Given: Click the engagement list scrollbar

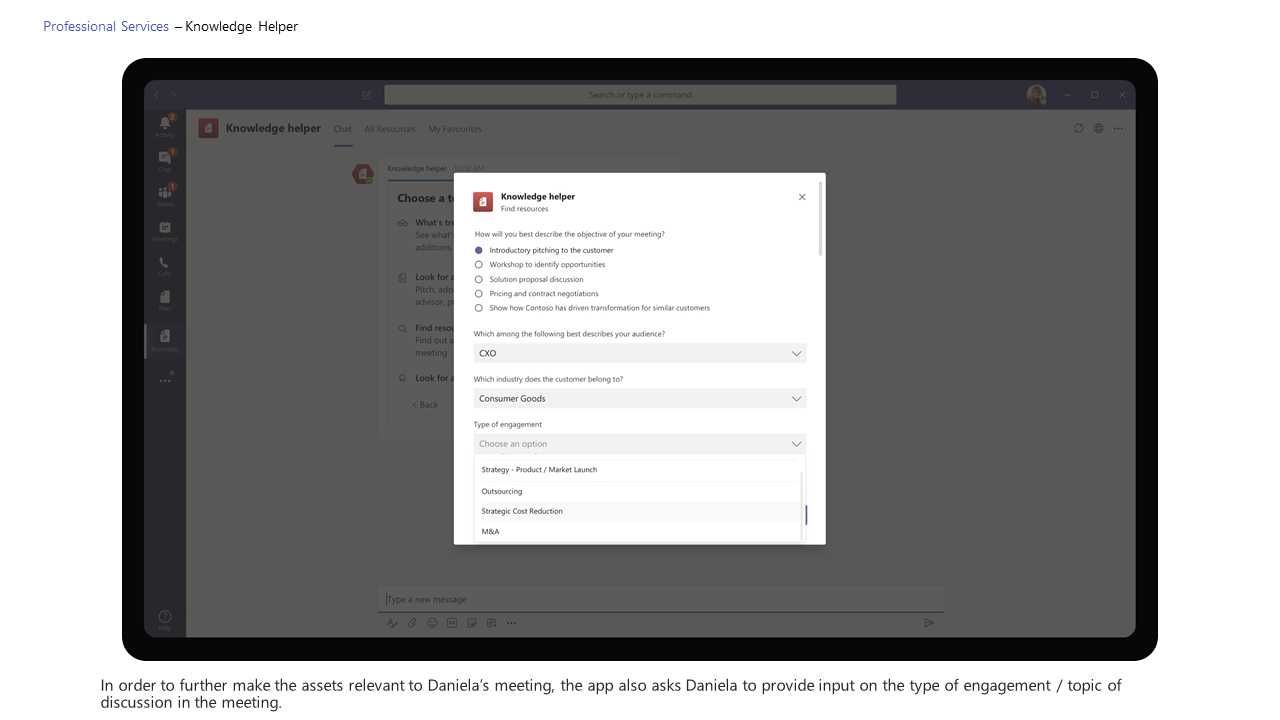Looking at the screenshot, I should pos(803,505).
